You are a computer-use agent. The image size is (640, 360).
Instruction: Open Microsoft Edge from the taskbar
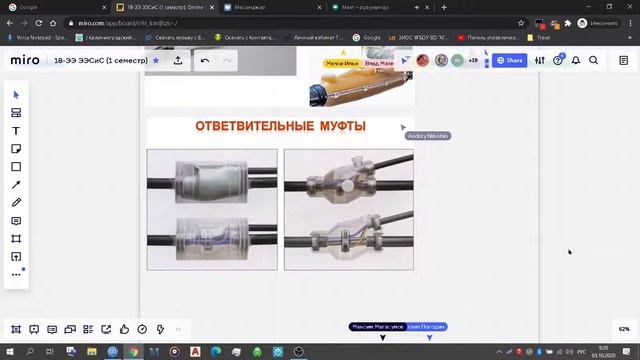click(x=216, y=351)
